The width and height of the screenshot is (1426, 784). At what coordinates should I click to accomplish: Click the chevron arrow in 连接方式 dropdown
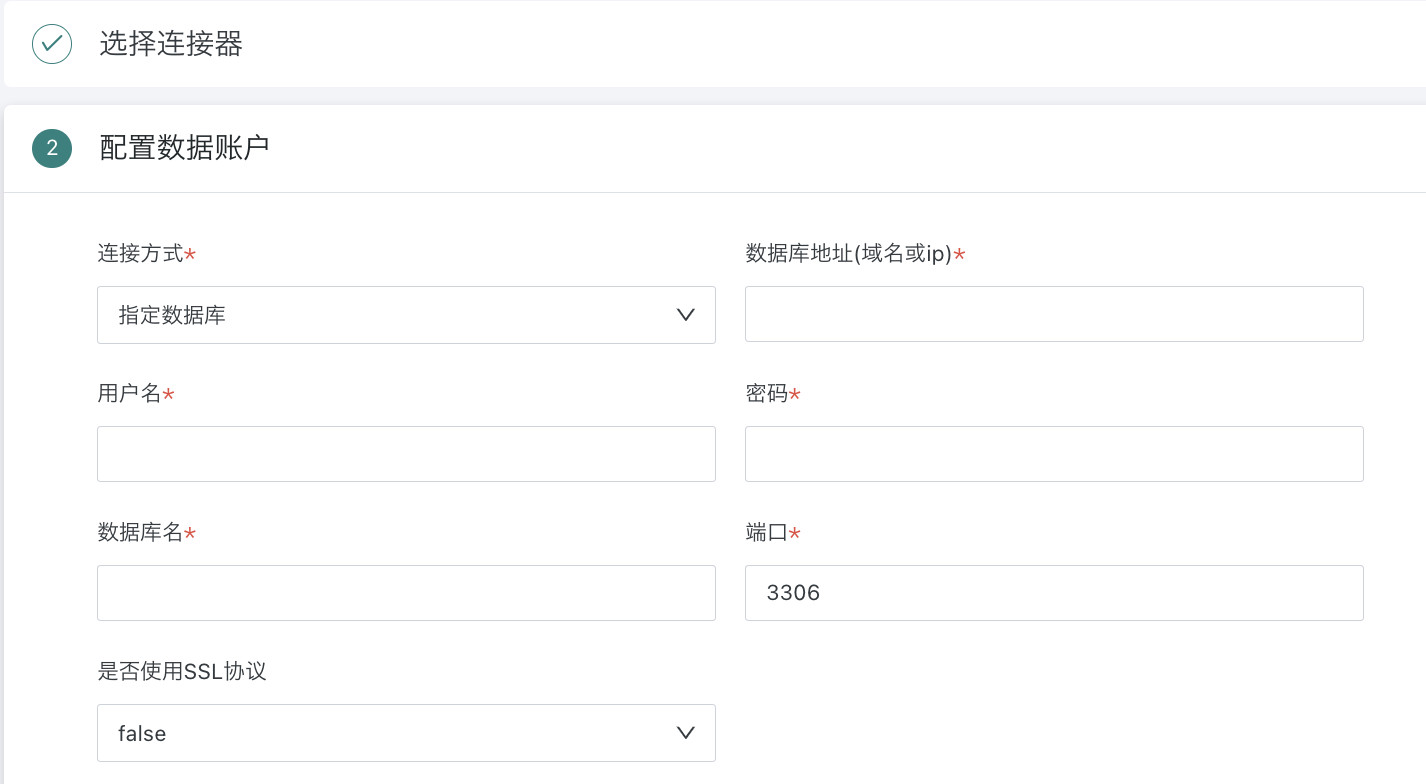pos(686,315)
